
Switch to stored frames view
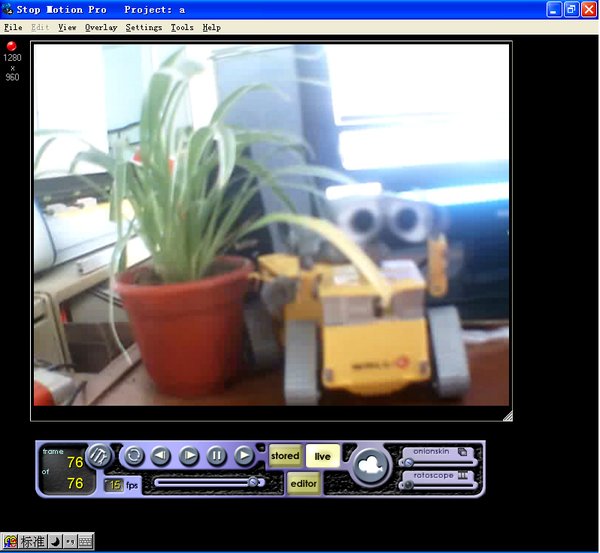pyautogui.click(x=285, y=456)
